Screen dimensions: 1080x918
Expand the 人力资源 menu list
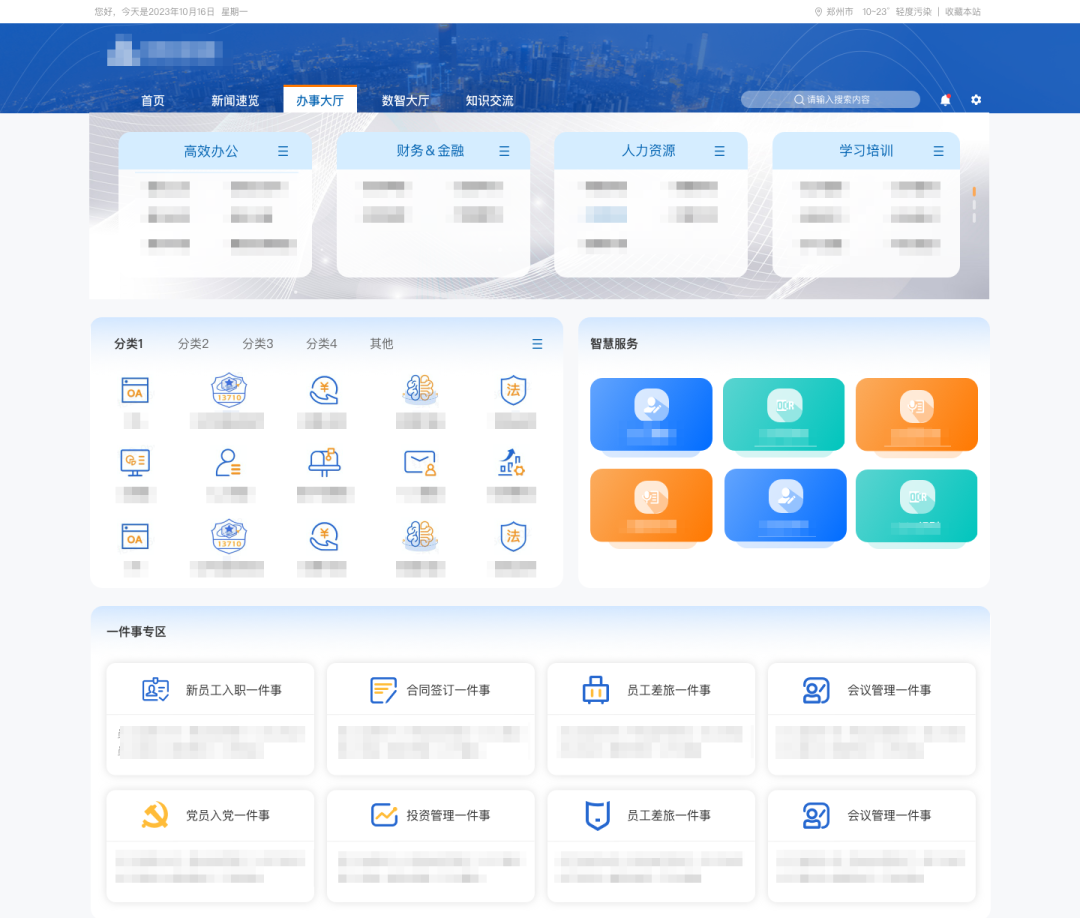tap(719, 151)
